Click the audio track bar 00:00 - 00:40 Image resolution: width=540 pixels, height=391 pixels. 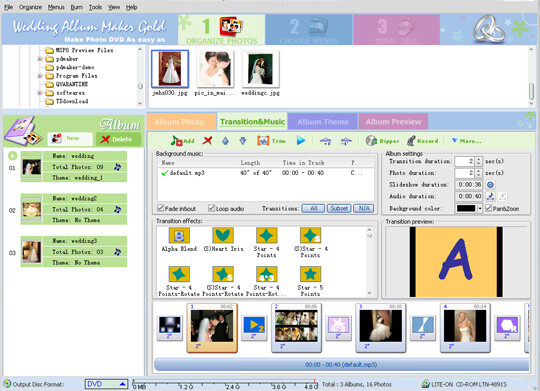(x=342, y=364)
